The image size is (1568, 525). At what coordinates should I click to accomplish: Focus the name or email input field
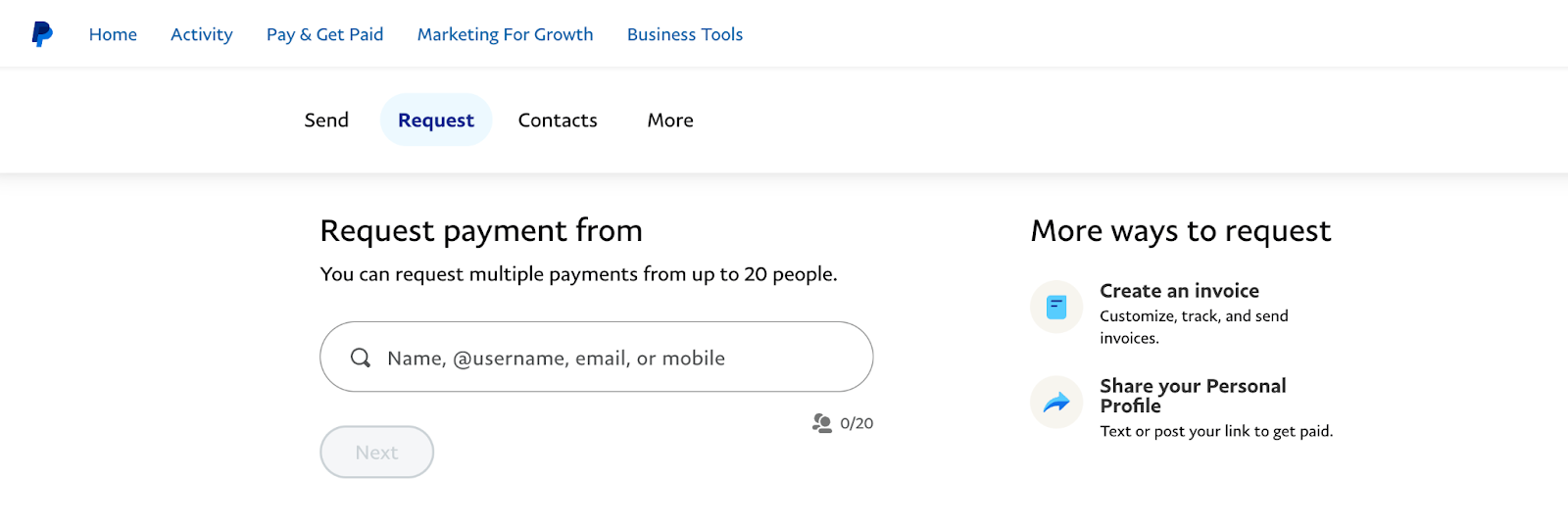[608, 358]
